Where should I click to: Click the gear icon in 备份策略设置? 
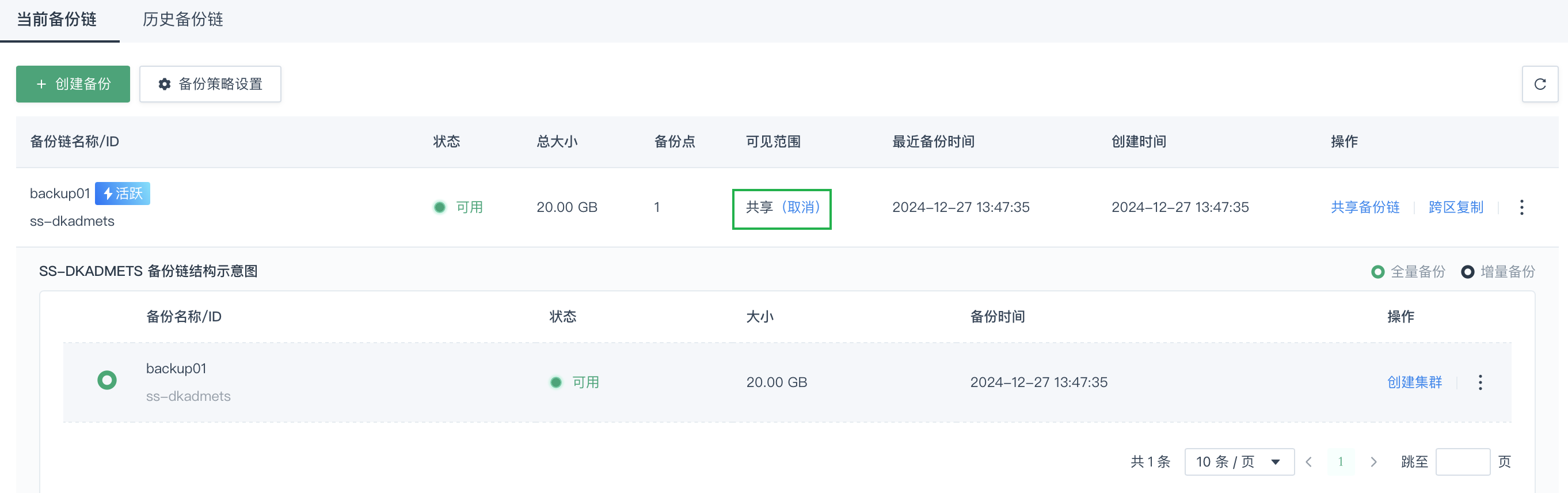[x=165, y=84]
